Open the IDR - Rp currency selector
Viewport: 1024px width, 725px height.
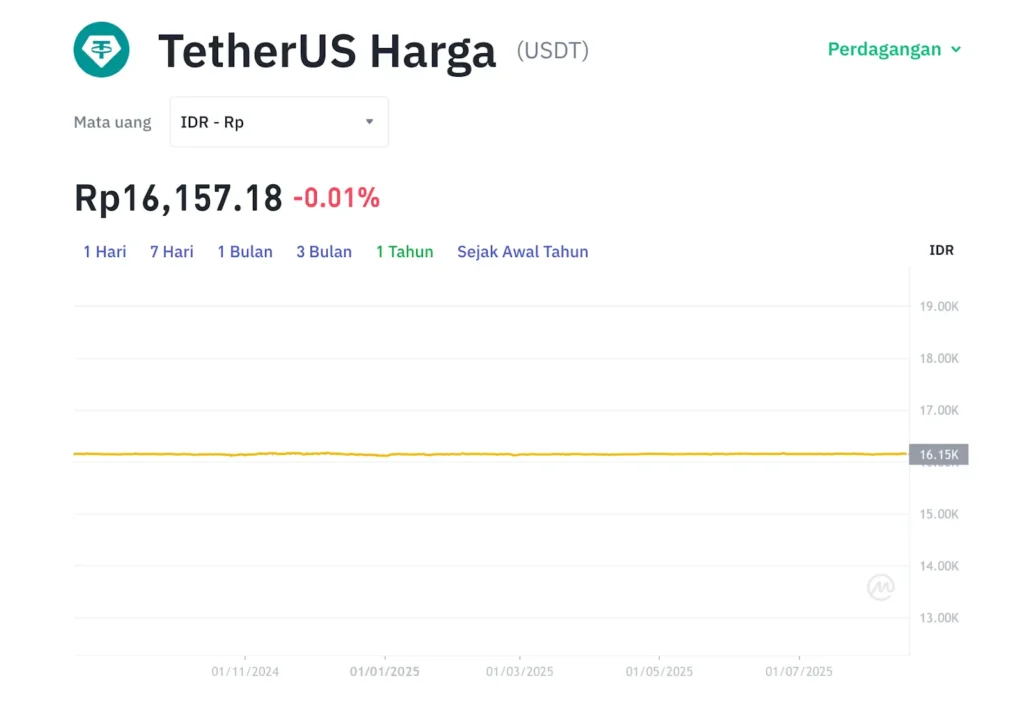pyautogui.click(x=279, y=122)
